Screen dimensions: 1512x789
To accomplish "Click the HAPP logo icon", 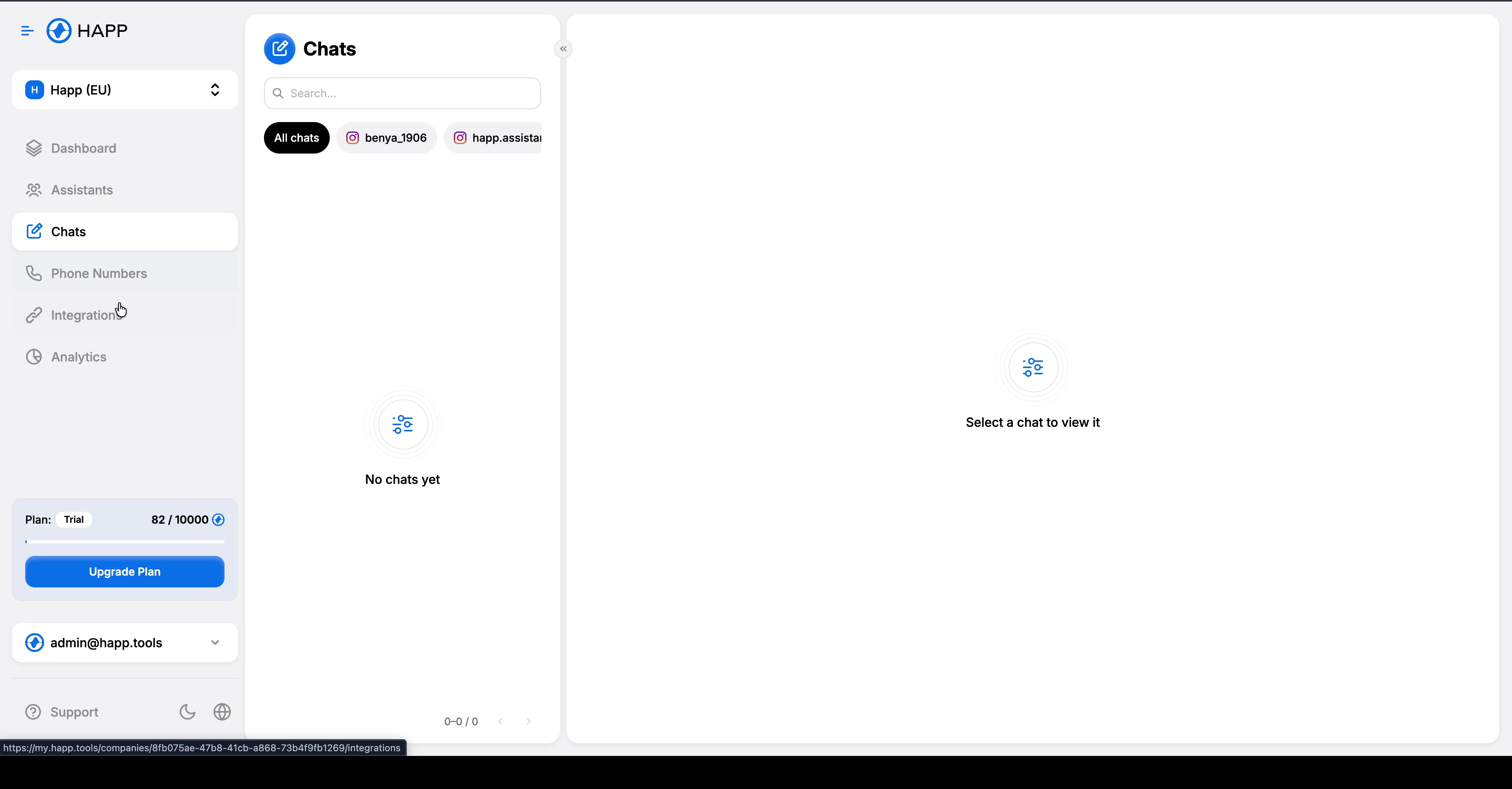I will (x=59, y=30).
